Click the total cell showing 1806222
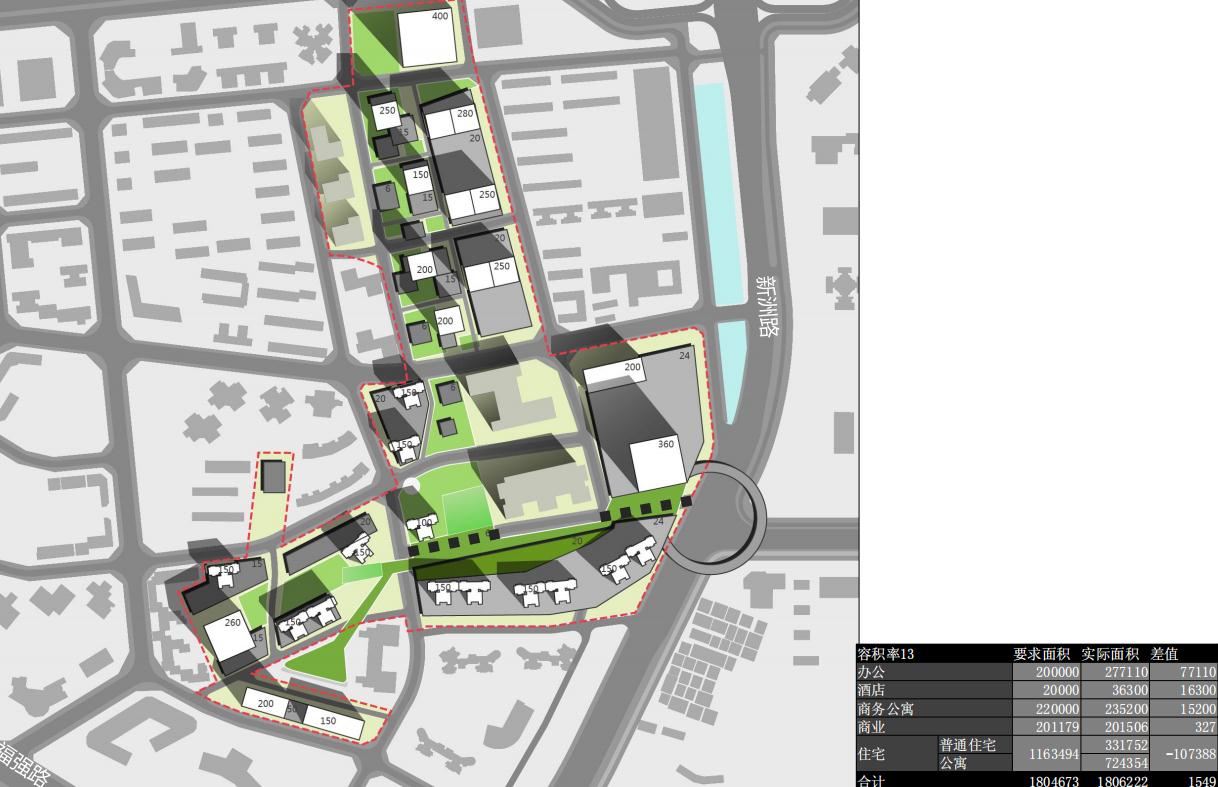This screenshot has height=787, width=1218. pyautogui.click(x=1114, y=780)
